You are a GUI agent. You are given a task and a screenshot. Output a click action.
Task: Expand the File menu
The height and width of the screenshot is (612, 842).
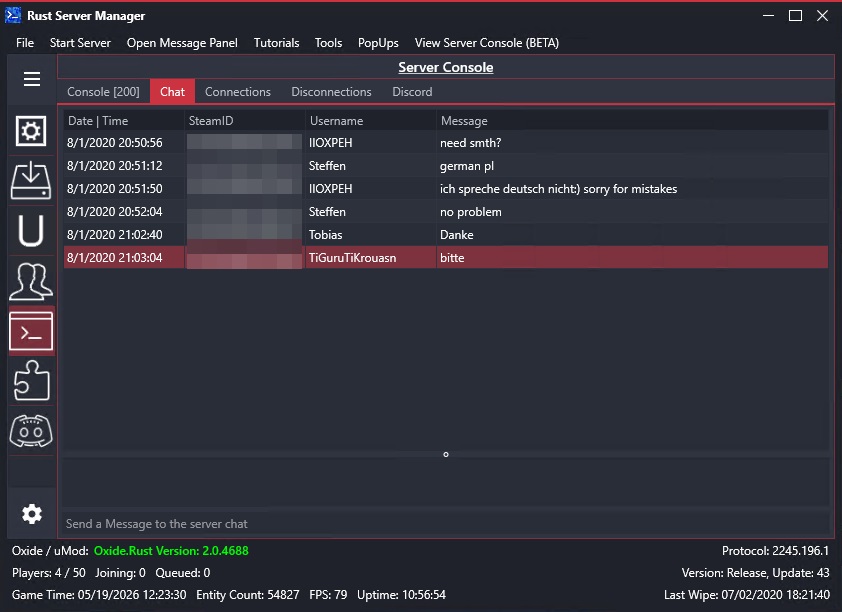click(x=24, y=43)
